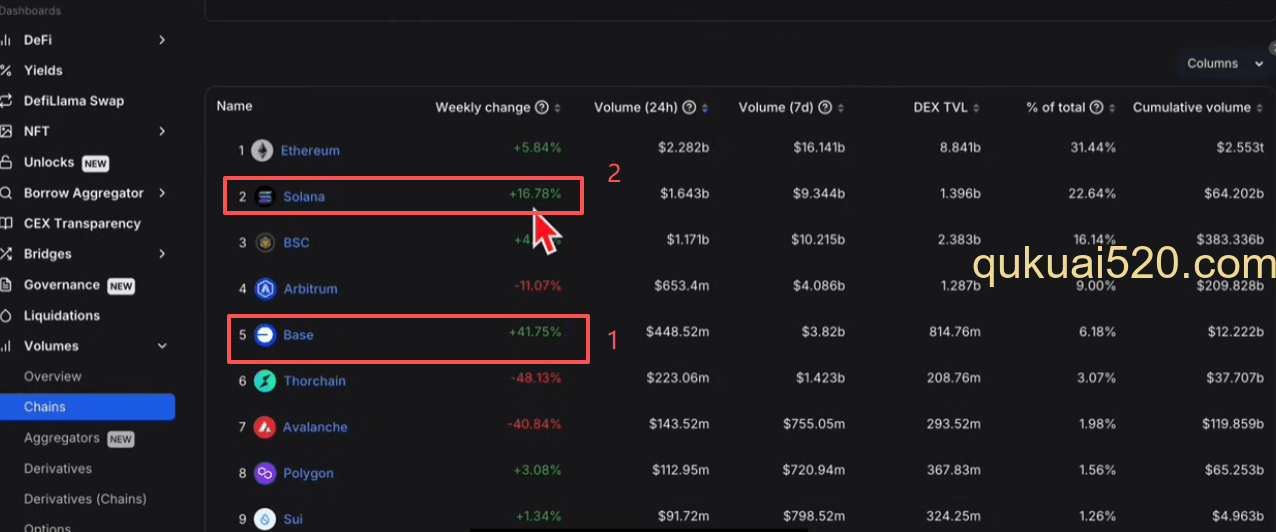Click the Avalanche logo icon
Image resolution: width=1276 pixels, height=532 pixels.
click(265, 427)
